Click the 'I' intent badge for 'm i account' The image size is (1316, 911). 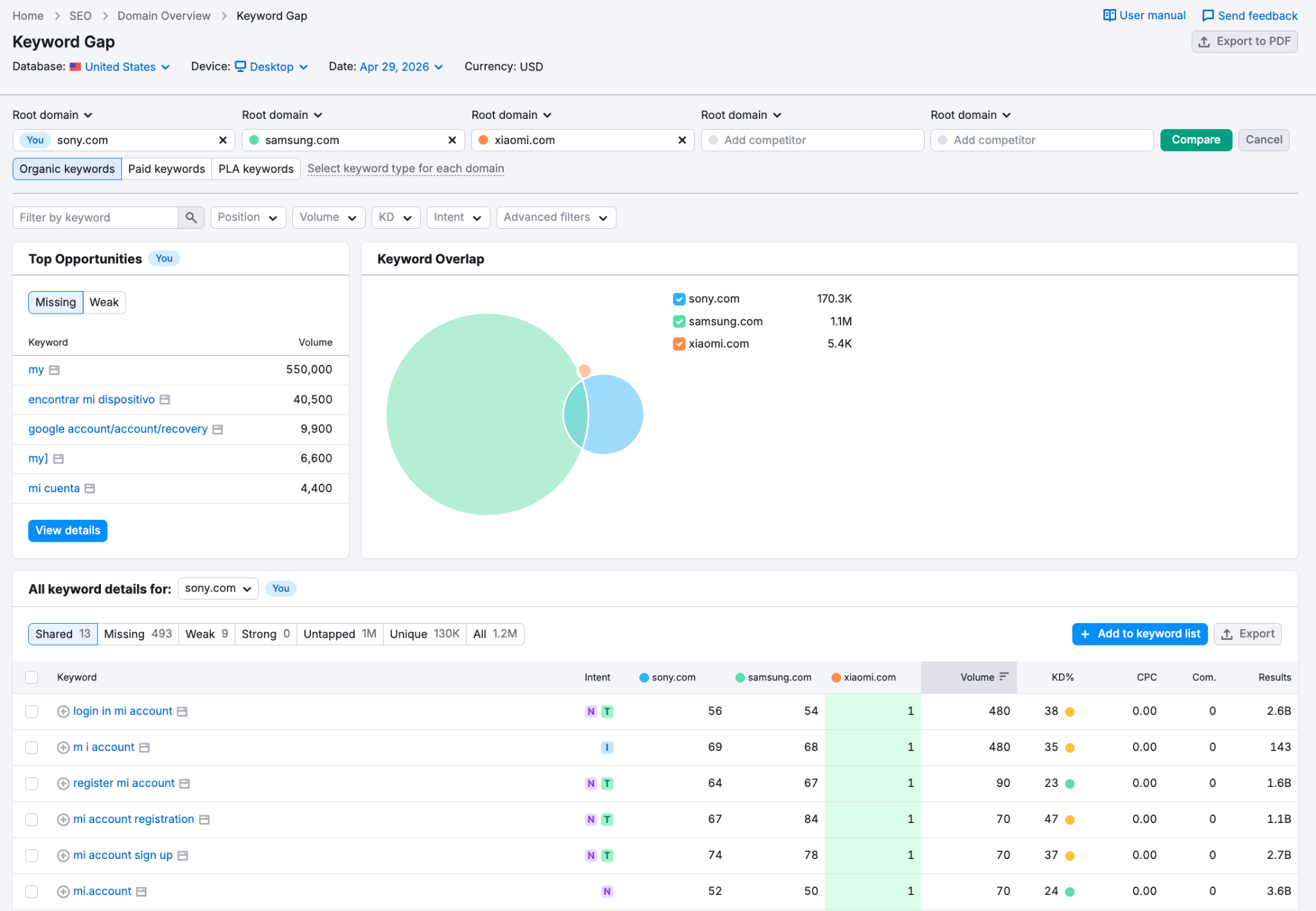607,747
